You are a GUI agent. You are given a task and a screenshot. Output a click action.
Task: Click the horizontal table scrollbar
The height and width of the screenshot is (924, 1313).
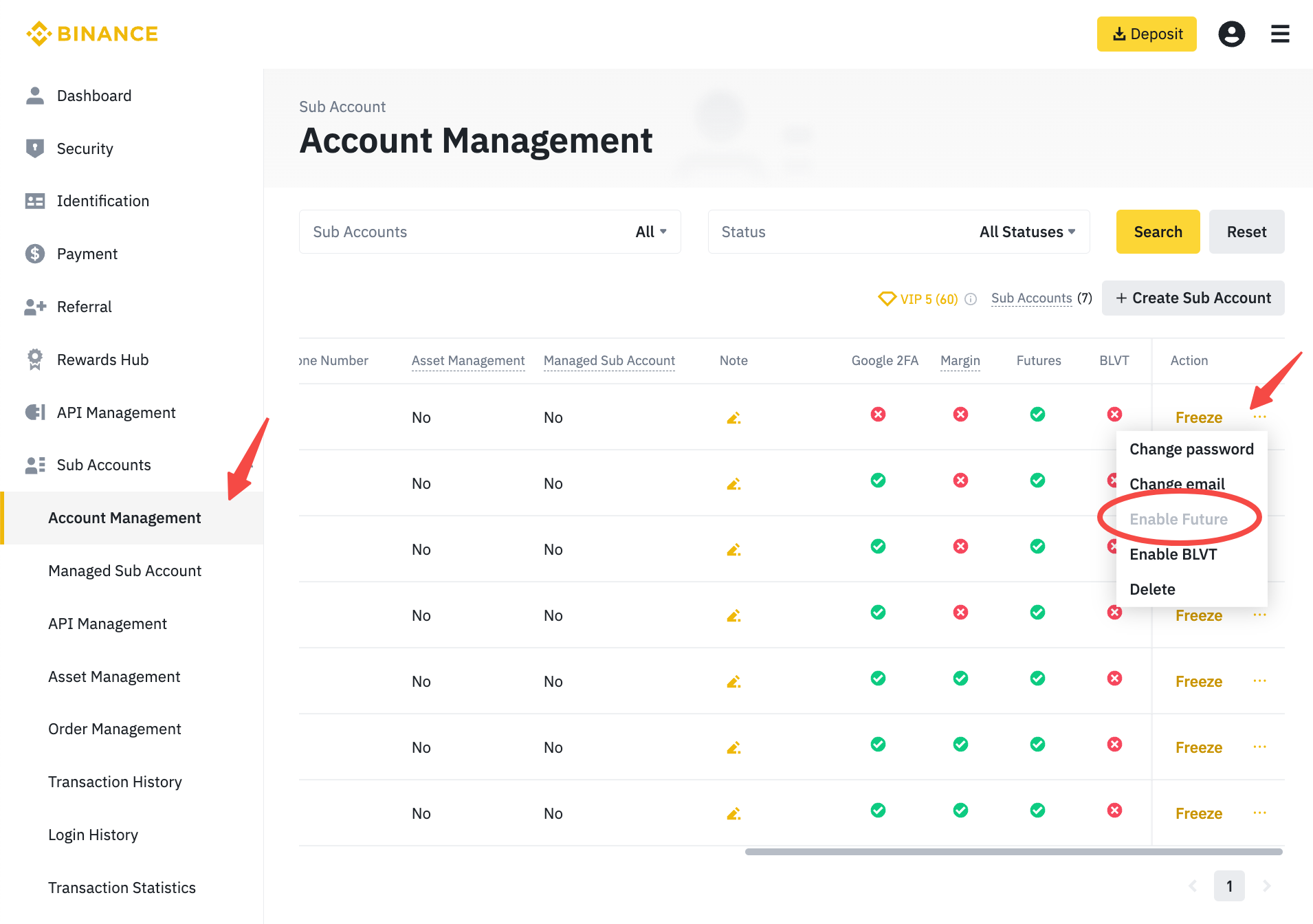click(x=1013, y=852)
